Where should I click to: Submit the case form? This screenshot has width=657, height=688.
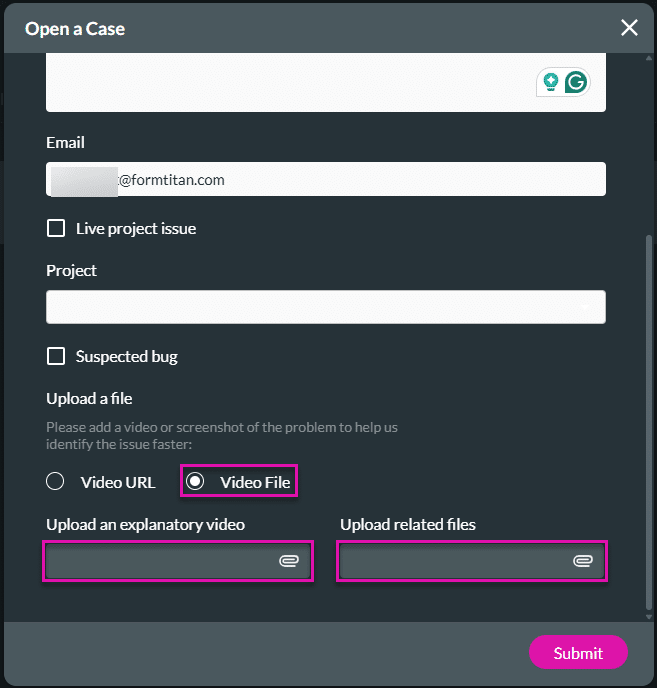click(x=578, y=653)
